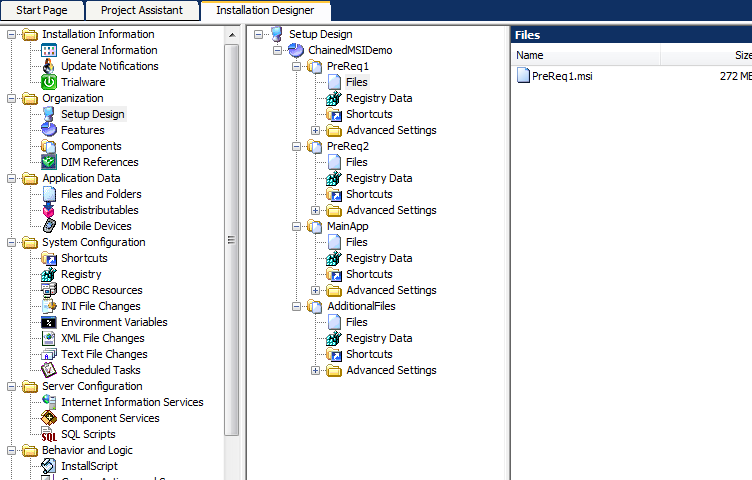Screen dimensions: 752x480
Task: Click the Environment Variables icon
Action: (x=49, y=322)
